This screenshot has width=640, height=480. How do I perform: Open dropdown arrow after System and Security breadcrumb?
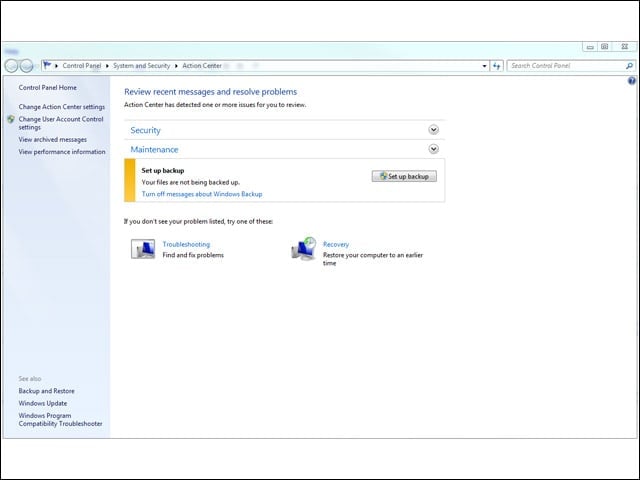point(176,66)
